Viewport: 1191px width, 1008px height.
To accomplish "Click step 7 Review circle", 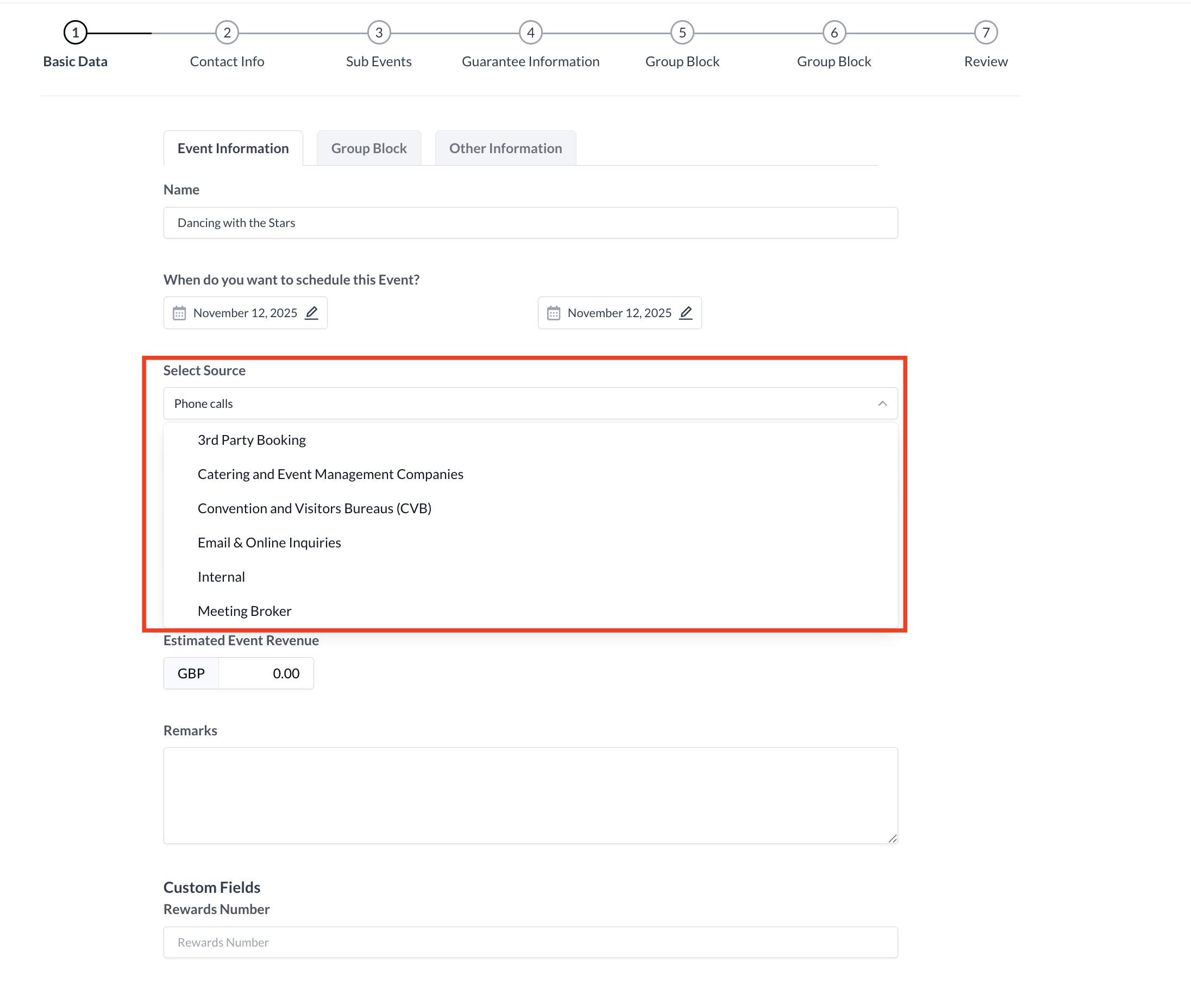I will pos(985,32).
